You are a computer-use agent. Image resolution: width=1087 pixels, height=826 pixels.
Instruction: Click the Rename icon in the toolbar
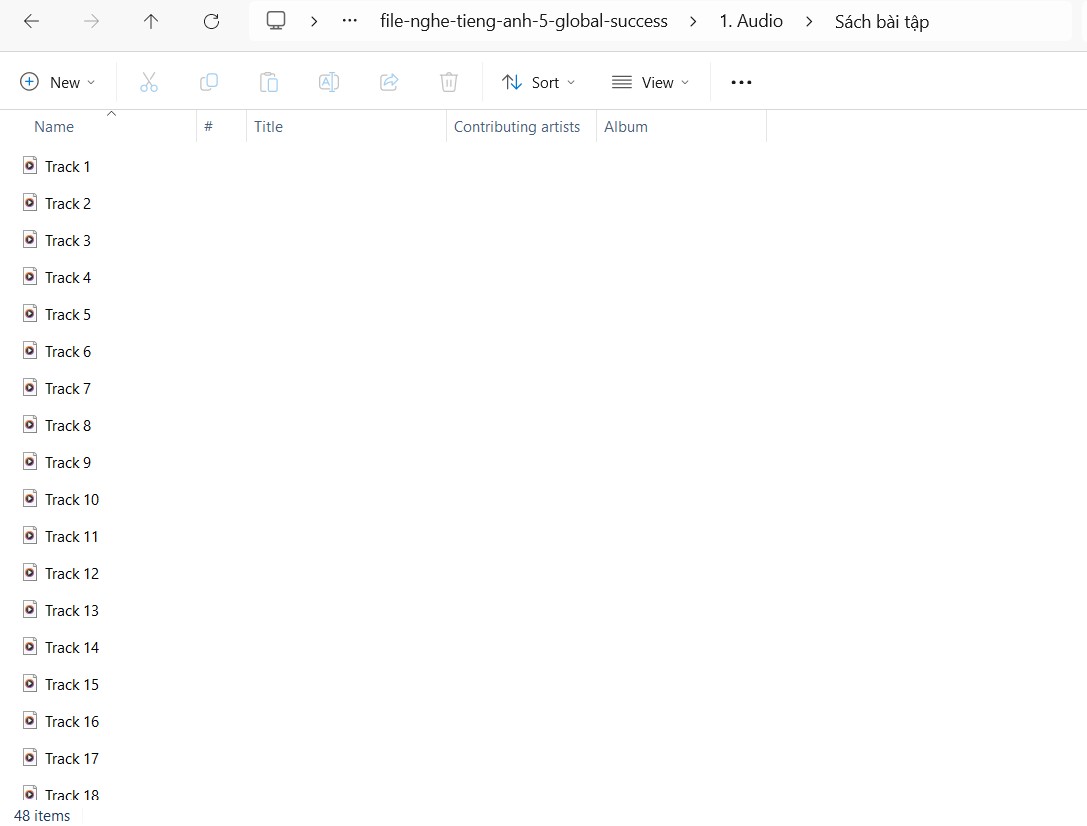pos(329,82)
